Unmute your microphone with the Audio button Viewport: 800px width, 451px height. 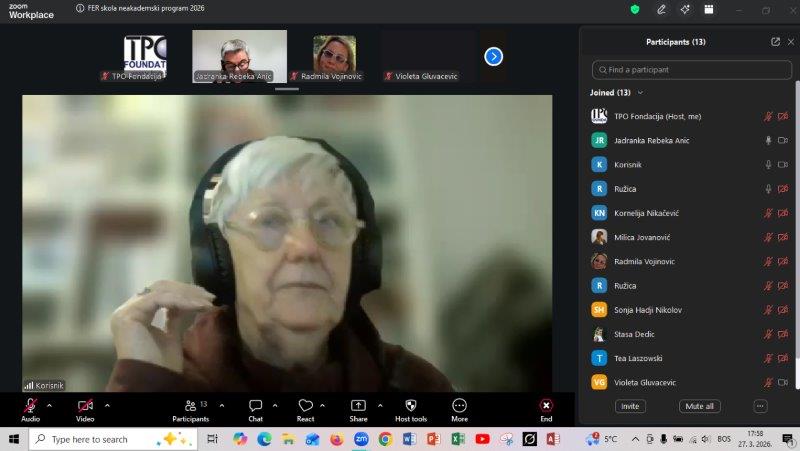(31, 406)
